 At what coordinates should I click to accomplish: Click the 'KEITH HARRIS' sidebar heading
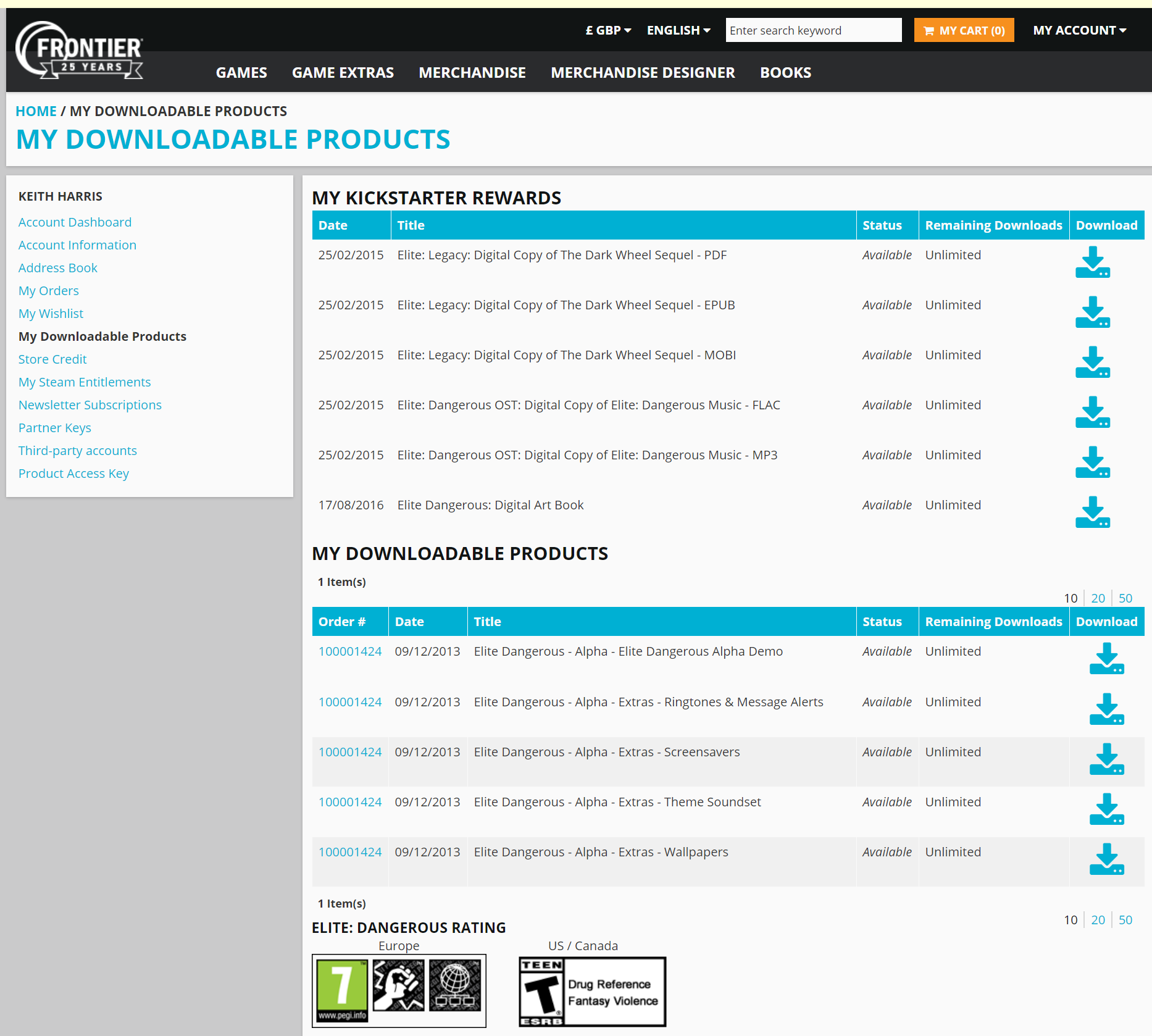pos(61,196)
